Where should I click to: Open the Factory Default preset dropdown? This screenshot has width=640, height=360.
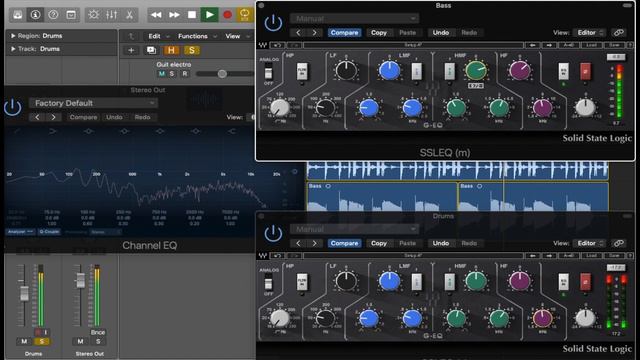[93, 103]
